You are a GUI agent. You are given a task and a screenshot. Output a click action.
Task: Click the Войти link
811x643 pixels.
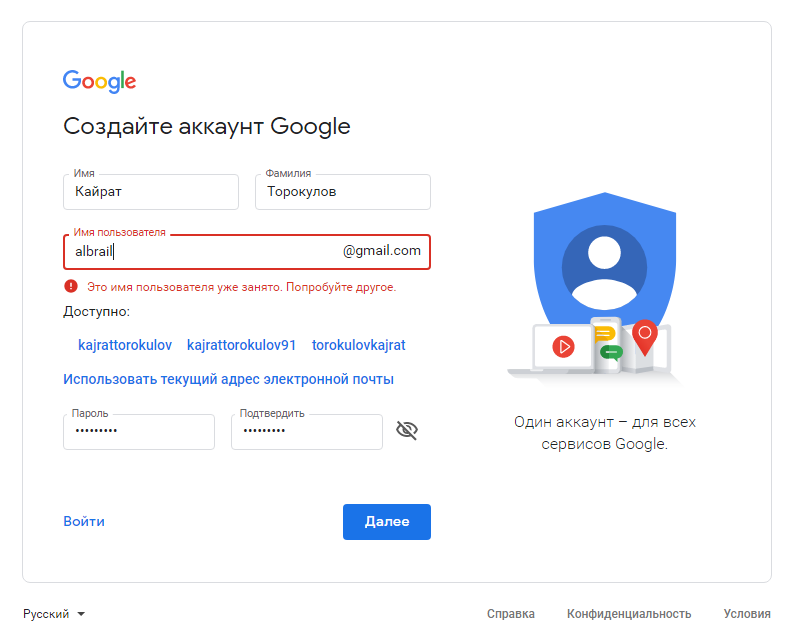(x=84, y=521)
